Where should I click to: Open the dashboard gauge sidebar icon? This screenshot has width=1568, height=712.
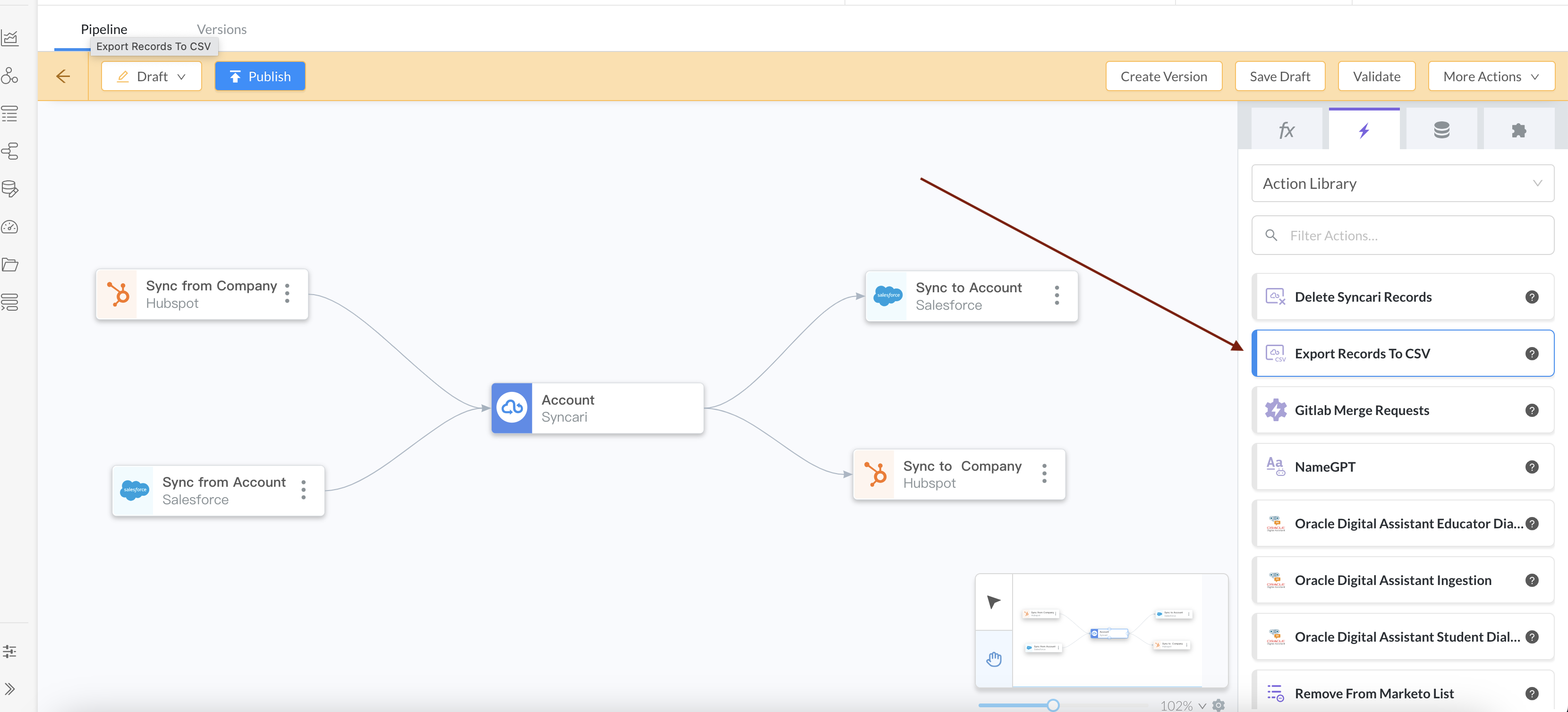tap(10, 227)
